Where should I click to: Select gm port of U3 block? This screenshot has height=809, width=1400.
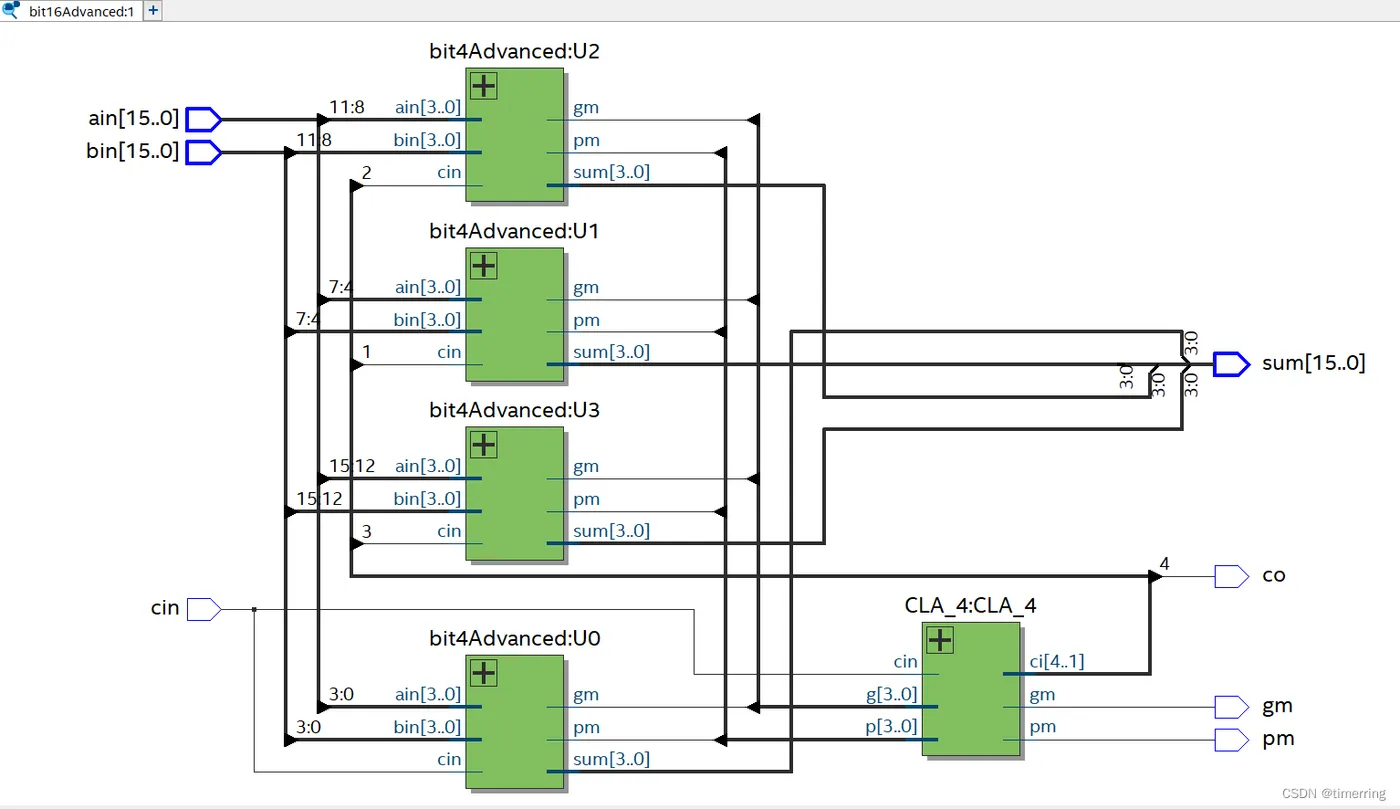pyautogui.click(x=586, y=467)
